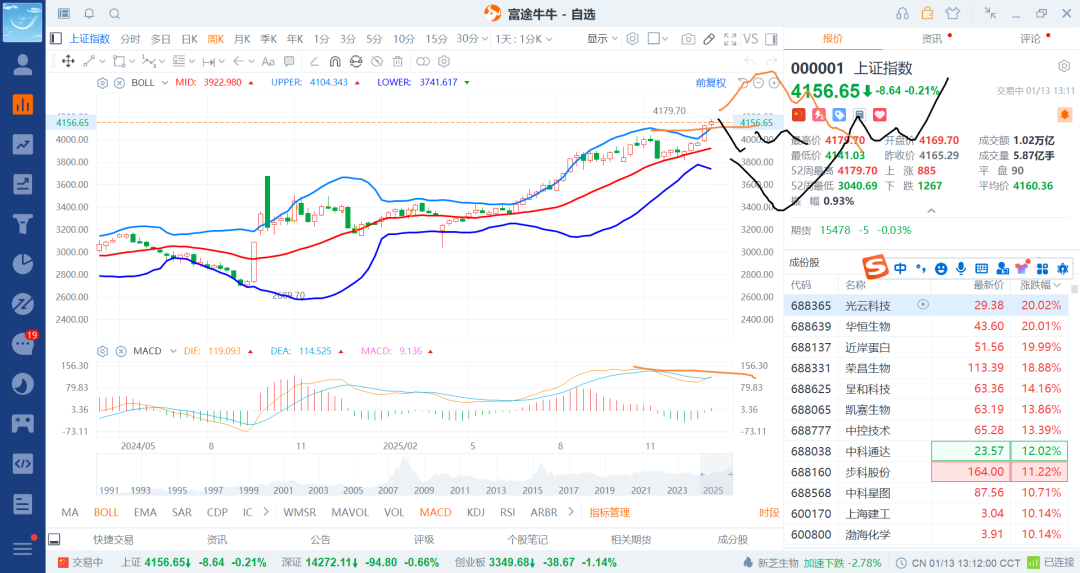Select the comment bubble annotation tool
Screen dimensions: 1080x573
[x=289, y=61]
